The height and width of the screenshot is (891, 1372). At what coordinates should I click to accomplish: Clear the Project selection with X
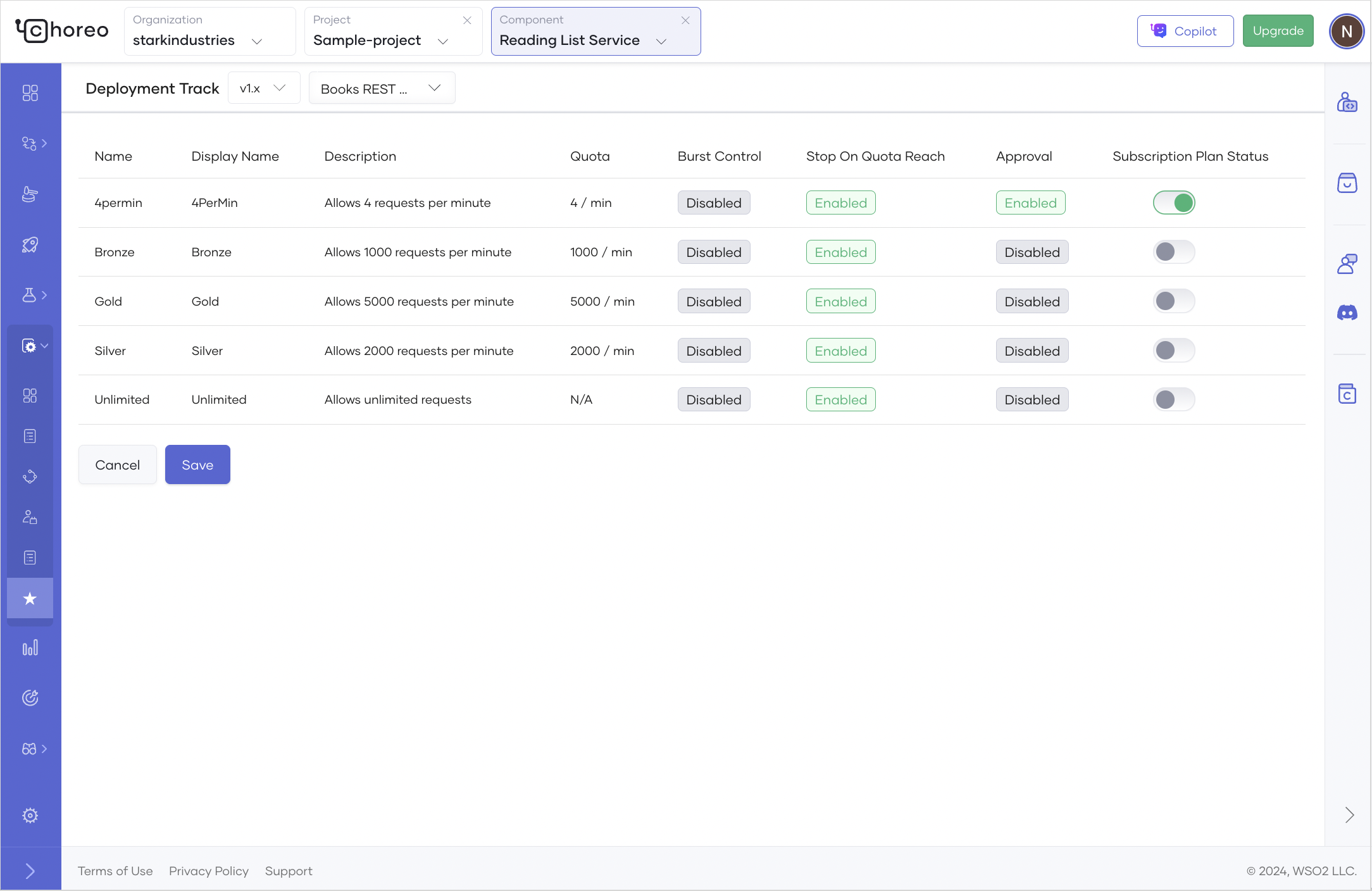coord(467,20)
